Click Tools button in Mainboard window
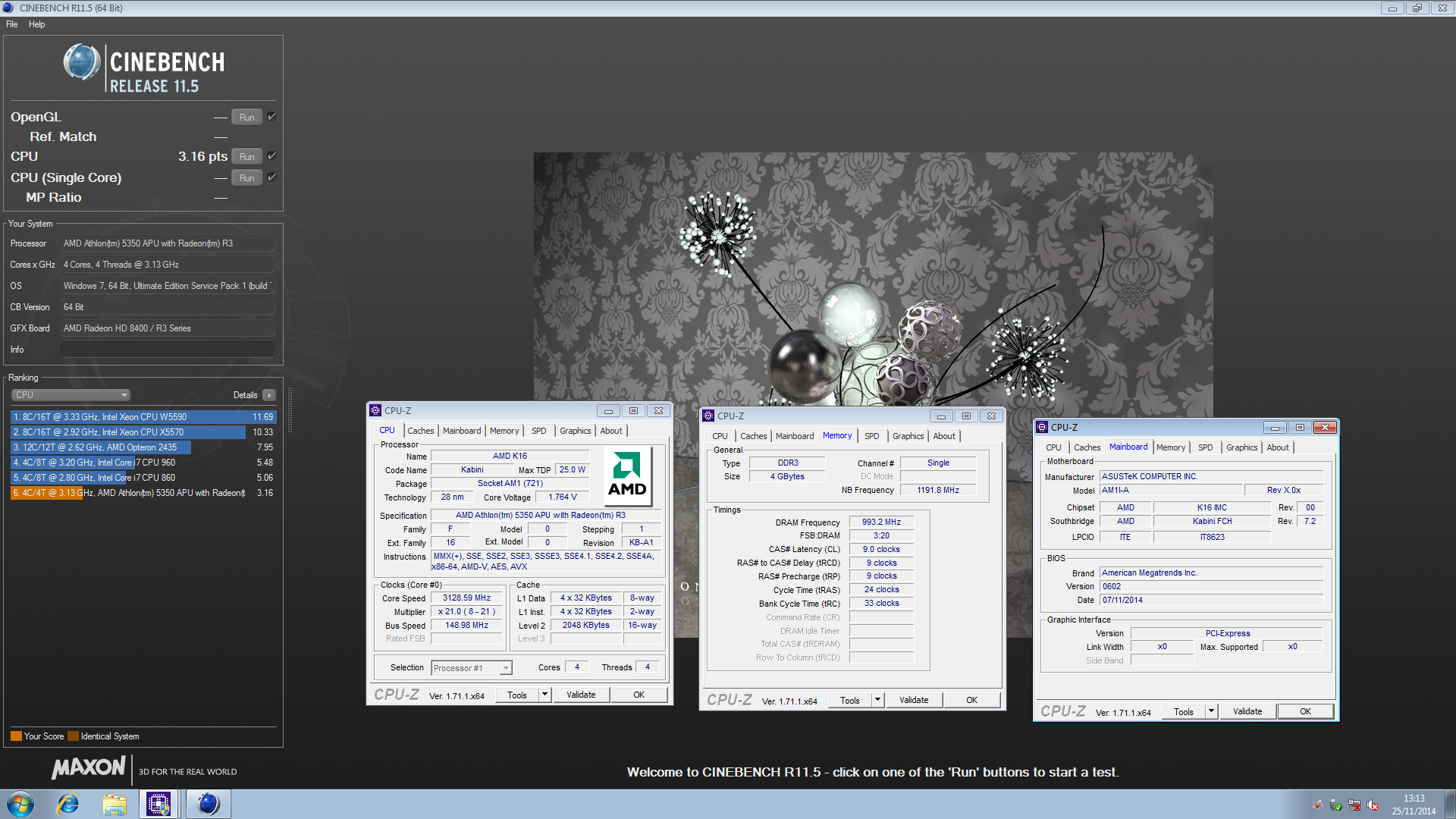The width and height of the screenshot is (1456, 819). pos(1184,711)
